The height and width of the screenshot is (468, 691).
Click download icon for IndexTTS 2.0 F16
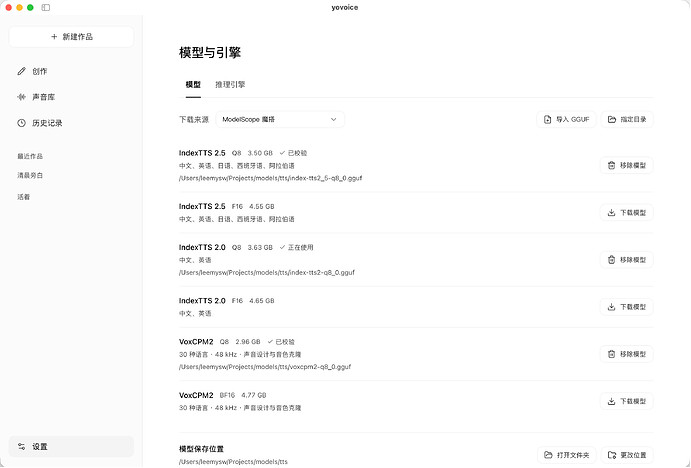(611, 307)
